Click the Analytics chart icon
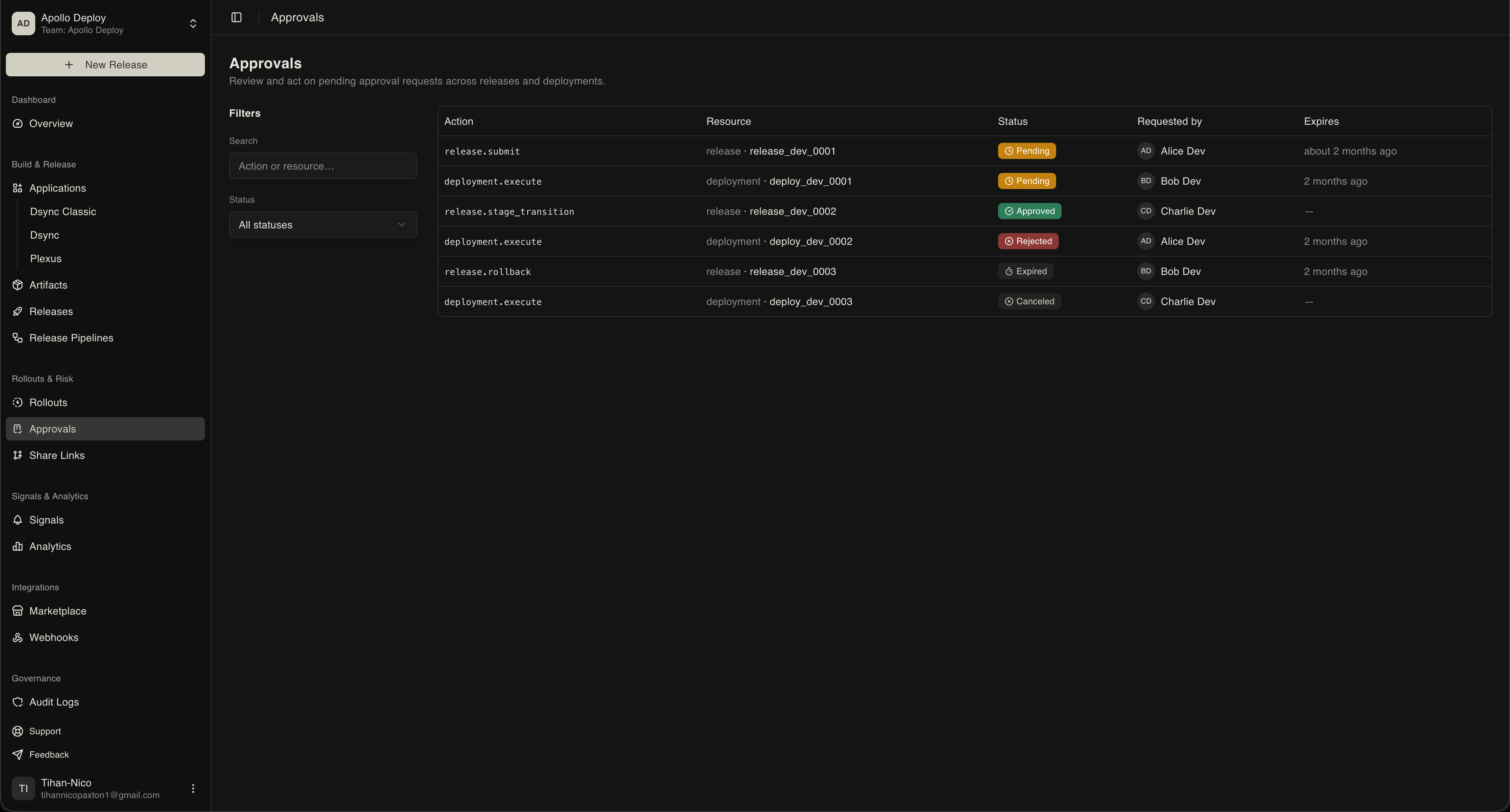The width and height of the screenshot is (1510, 812). coord(18,546)
